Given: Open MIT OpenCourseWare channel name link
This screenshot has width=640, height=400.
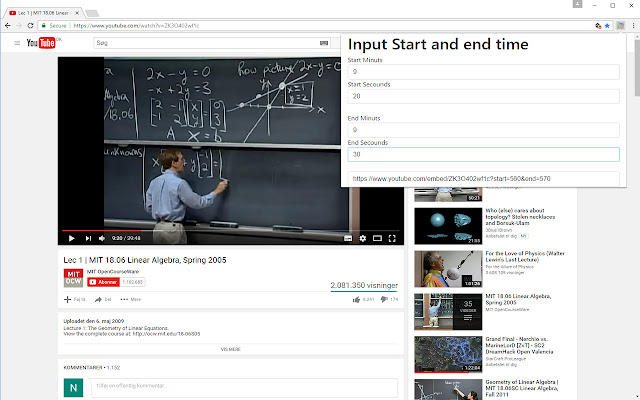Looking at the screenshot, I should pyautogui.click(x=113, y=272).
